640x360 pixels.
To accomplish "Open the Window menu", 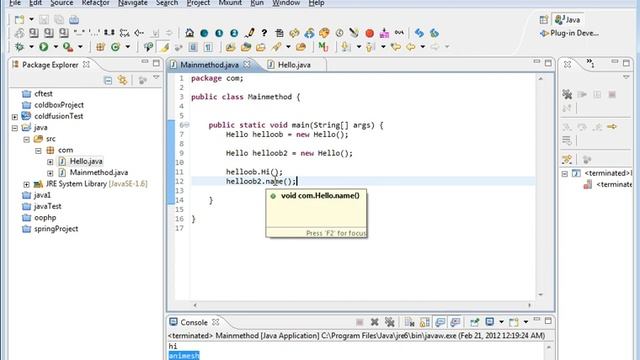I will [286, 3].
